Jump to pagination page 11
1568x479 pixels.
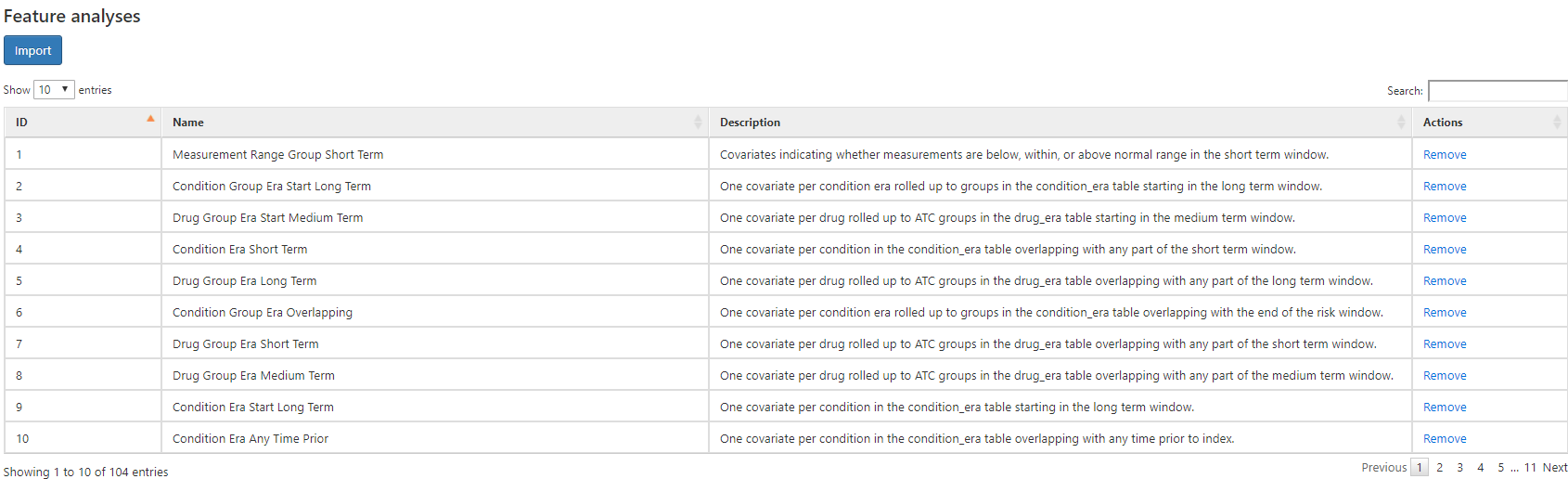tap(1530, 468)
